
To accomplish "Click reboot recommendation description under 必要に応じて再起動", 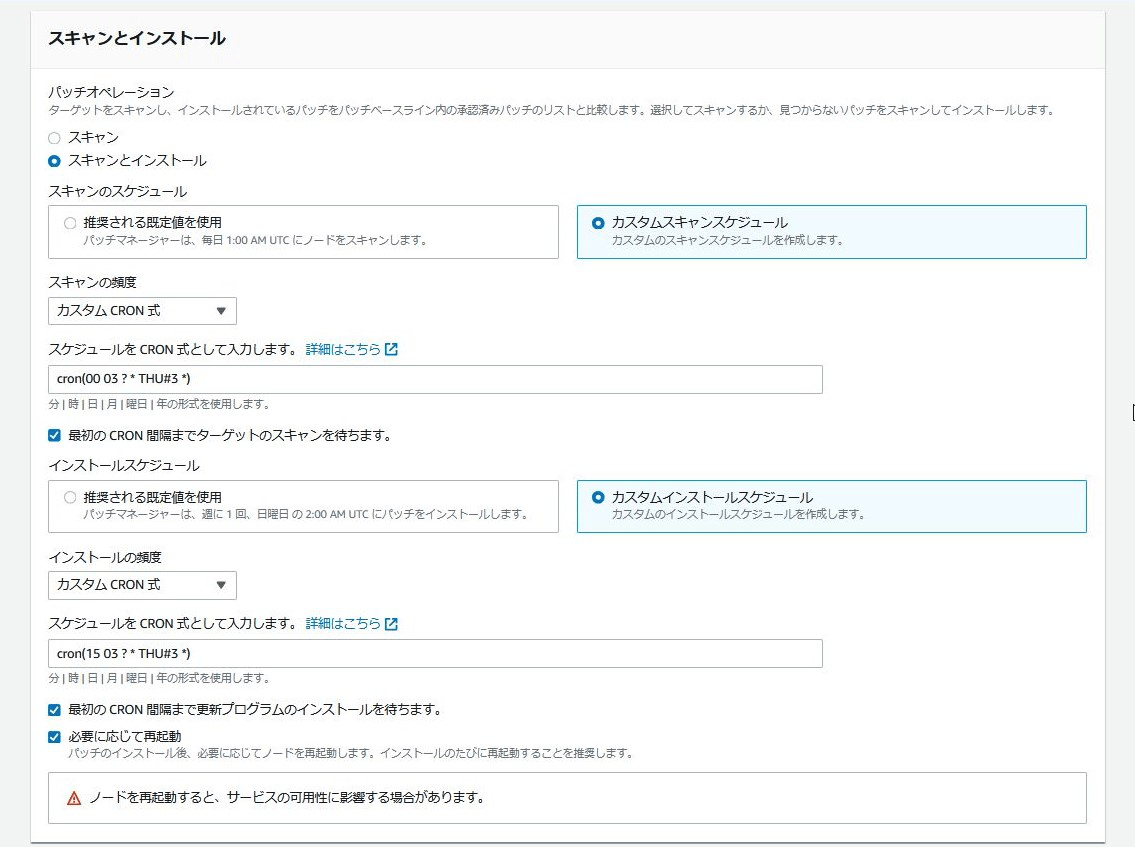I will (x=351, y=753).
